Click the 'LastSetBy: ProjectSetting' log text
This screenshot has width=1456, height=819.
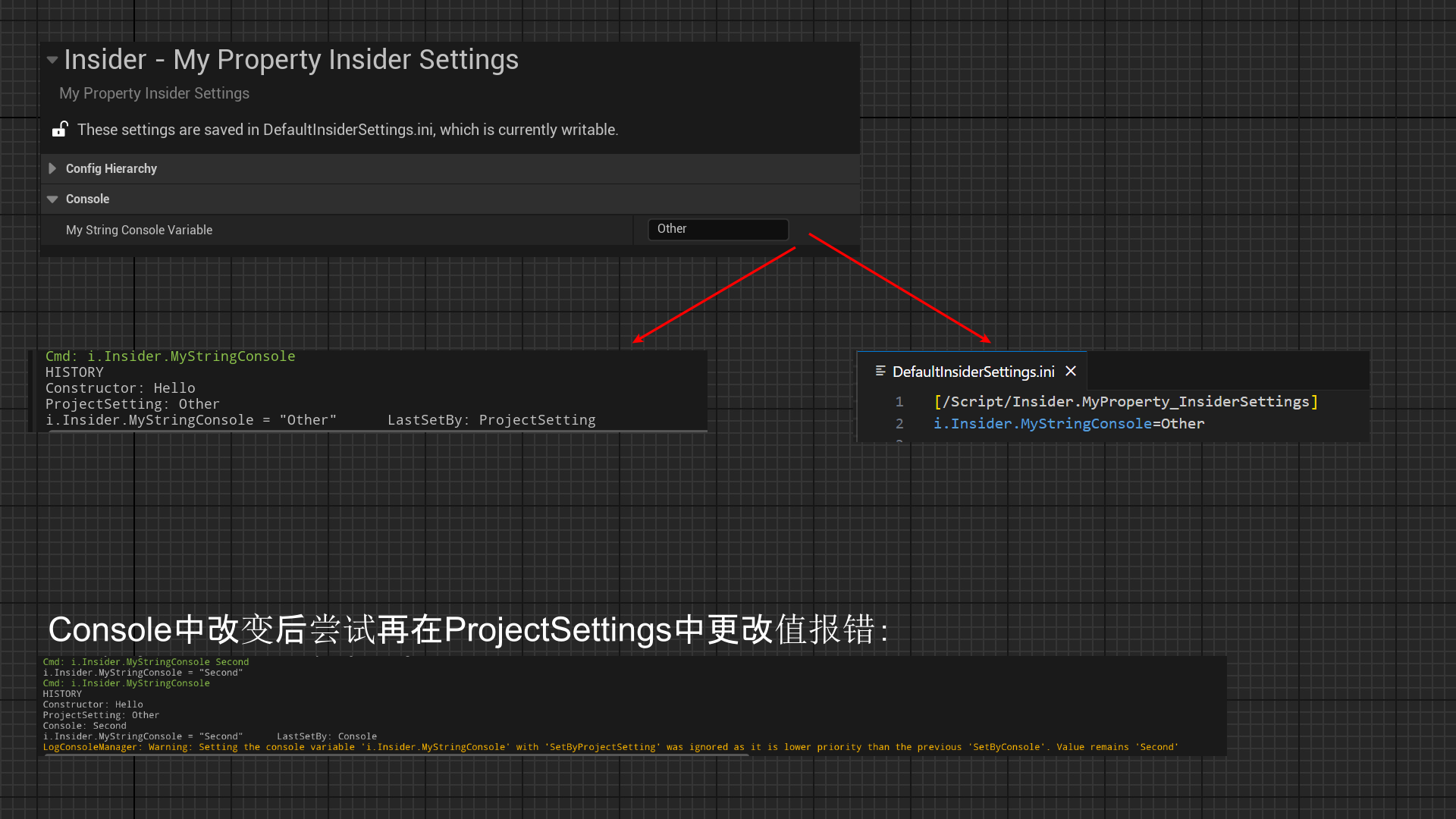coord(491,420)
